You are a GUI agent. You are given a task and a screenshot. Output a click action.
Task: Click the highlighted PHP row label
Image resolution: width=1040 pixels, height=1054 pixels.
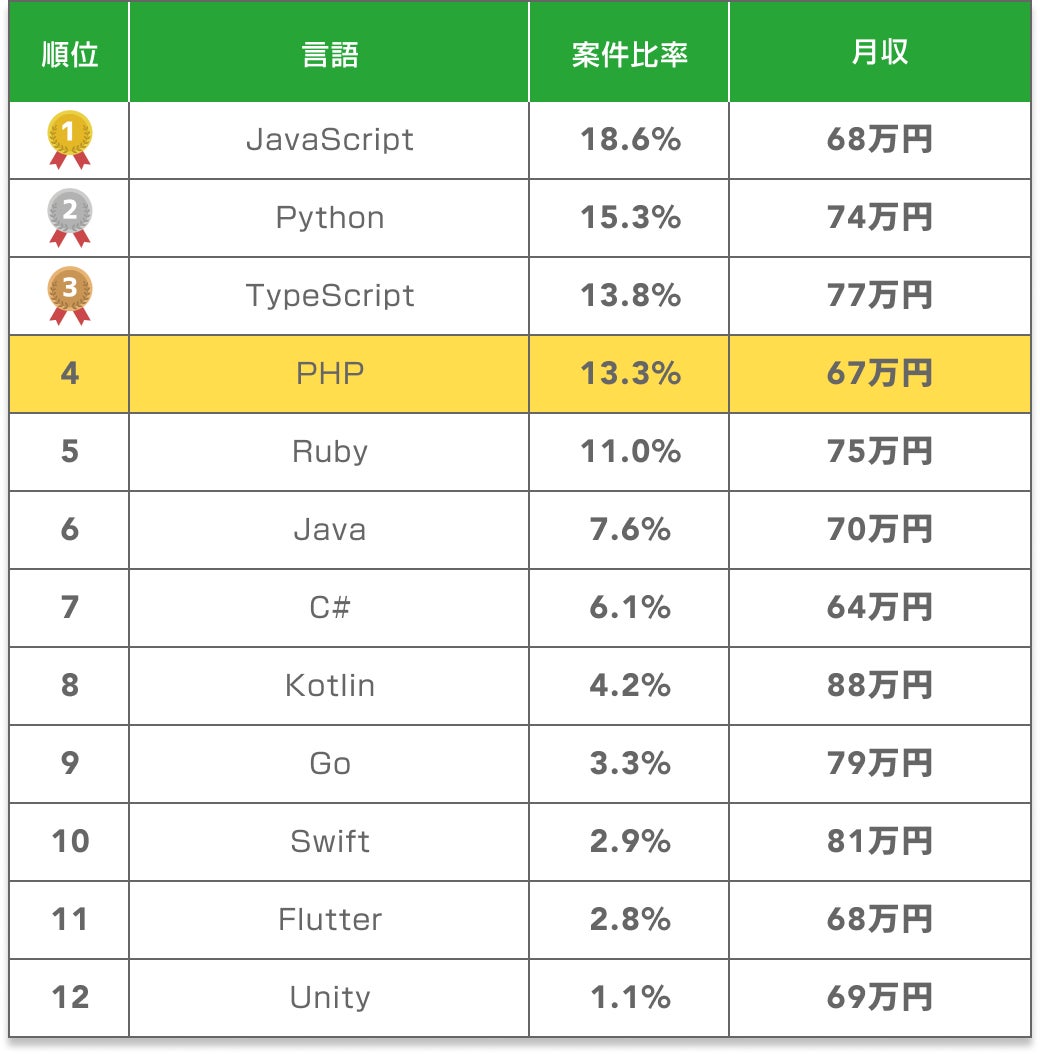tap(329, 374)
